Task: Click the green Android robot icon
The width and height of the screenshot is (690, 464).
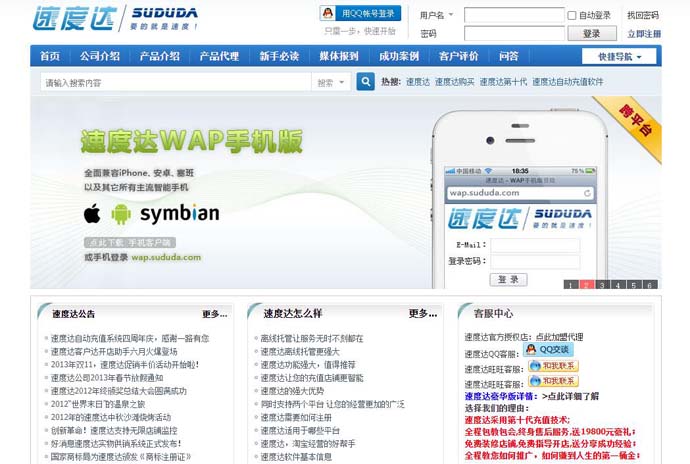Action: pos(121,213)
